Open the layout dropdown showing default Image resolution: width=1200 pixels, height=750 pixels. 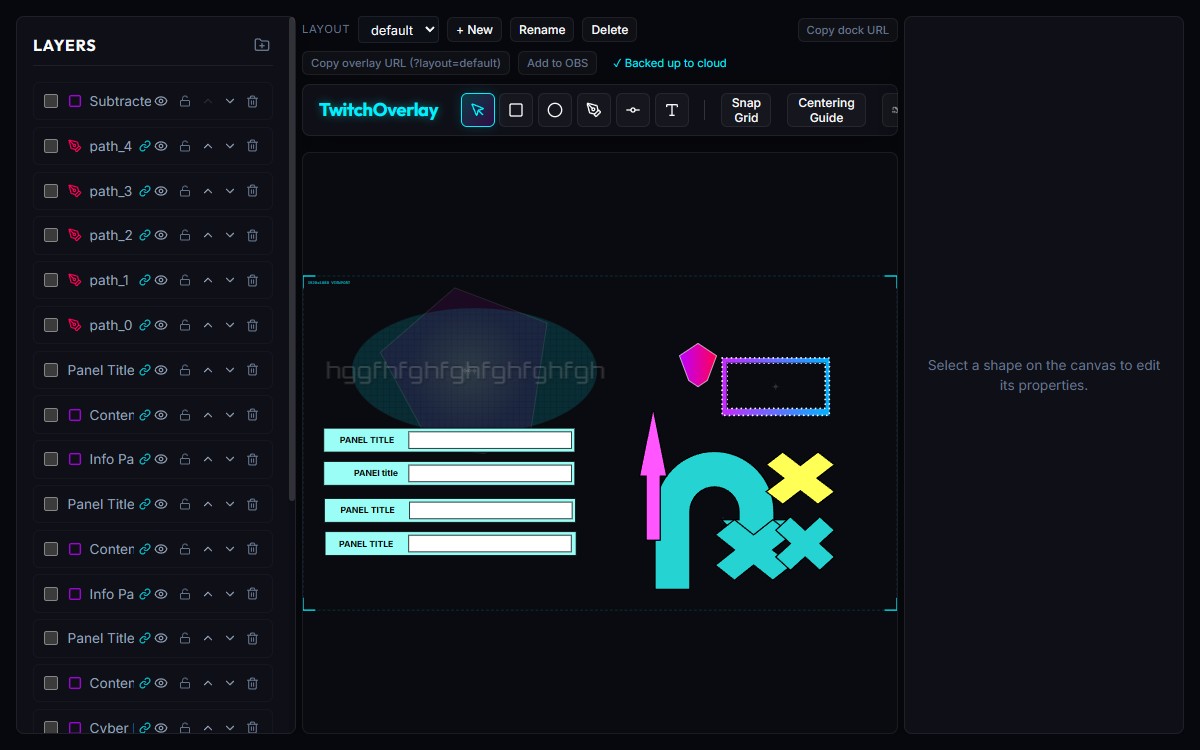[x=398, y=30]
